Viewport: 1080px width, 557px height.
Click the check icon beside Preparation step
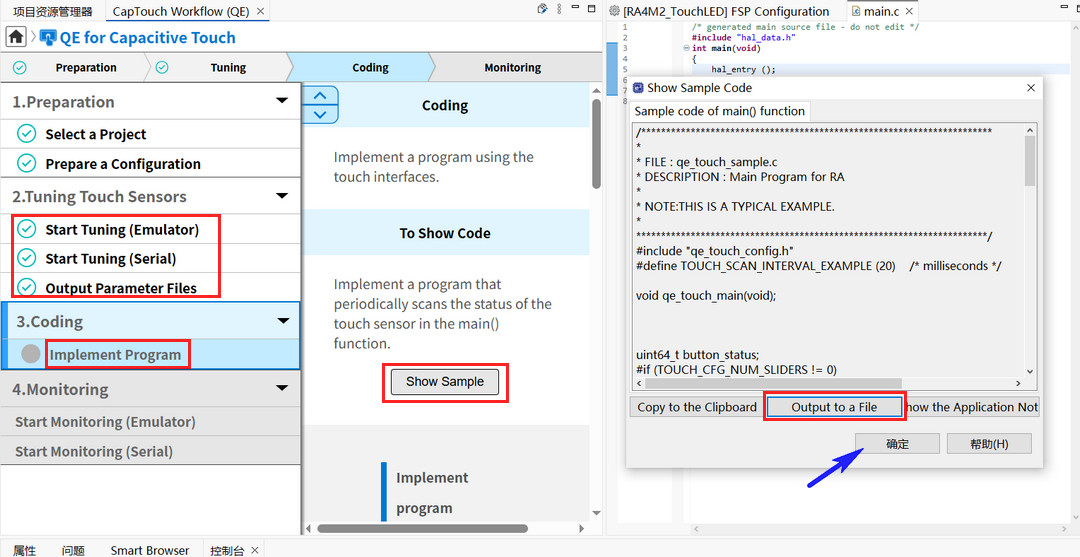[20, 67]
